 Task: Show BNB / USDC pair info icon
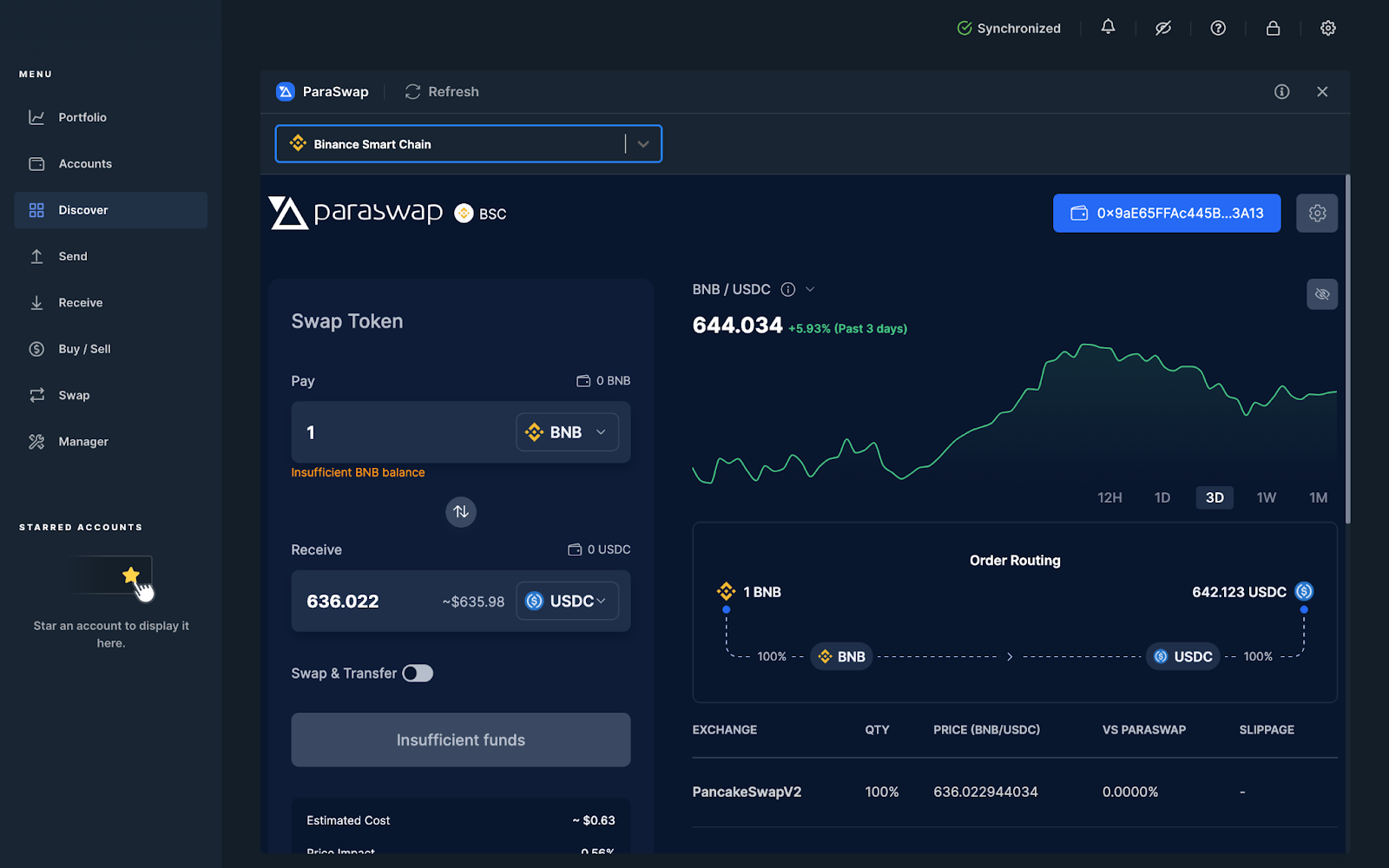pyautogui.click(x=787, y=289)
